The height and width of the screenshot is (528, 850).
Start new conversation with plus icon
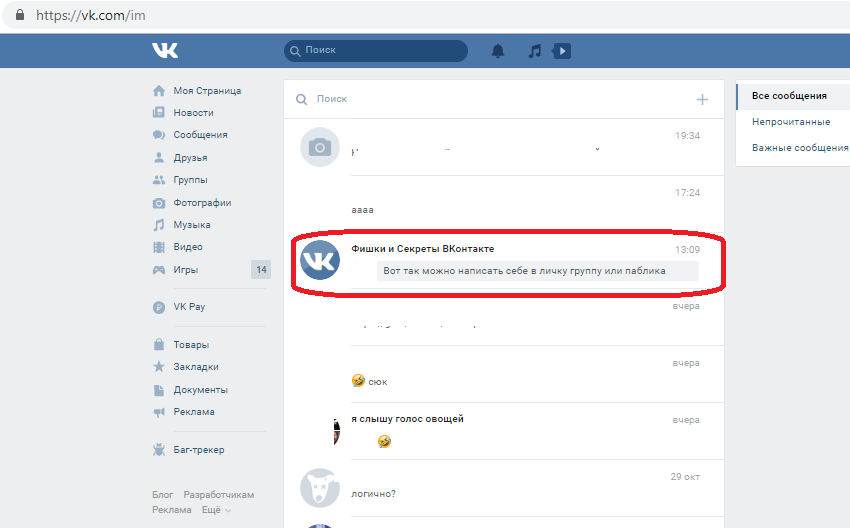[x=702, y=99]
